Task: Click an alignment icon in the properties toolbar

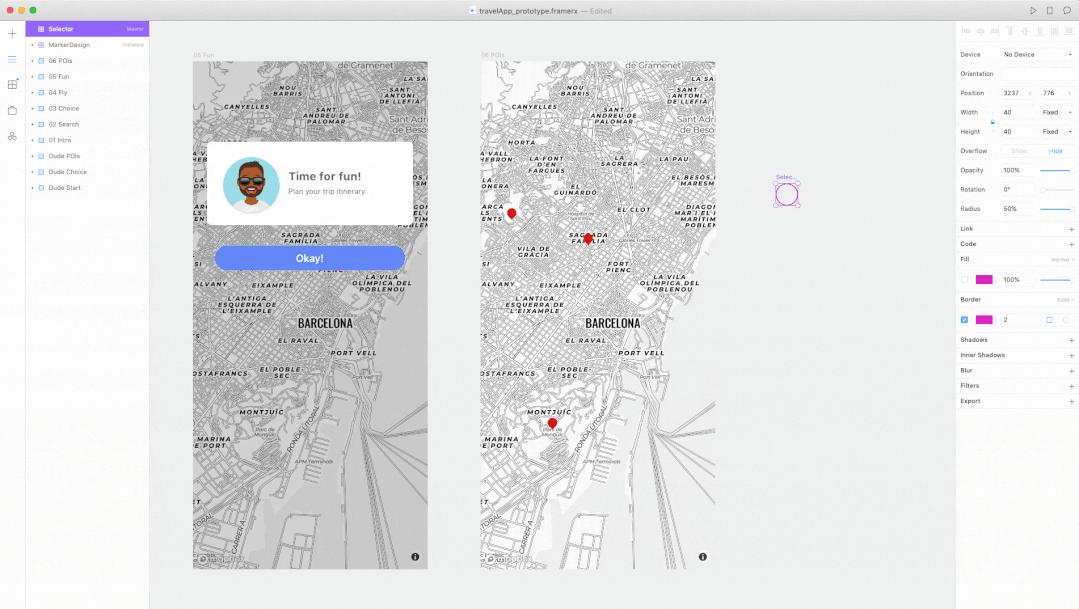Action: tap(966, 30)
